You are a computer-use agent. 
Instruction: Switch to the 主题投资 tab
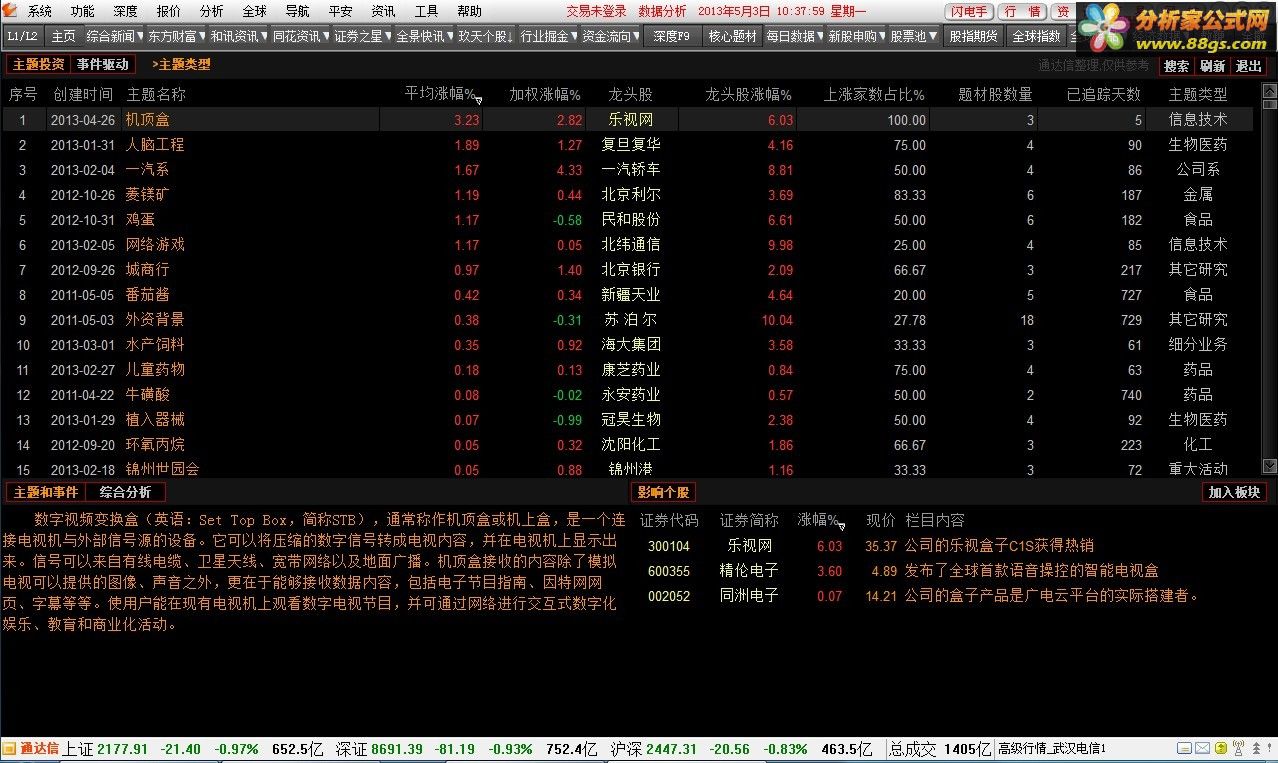pyautogui.click(x=38, y=64)
